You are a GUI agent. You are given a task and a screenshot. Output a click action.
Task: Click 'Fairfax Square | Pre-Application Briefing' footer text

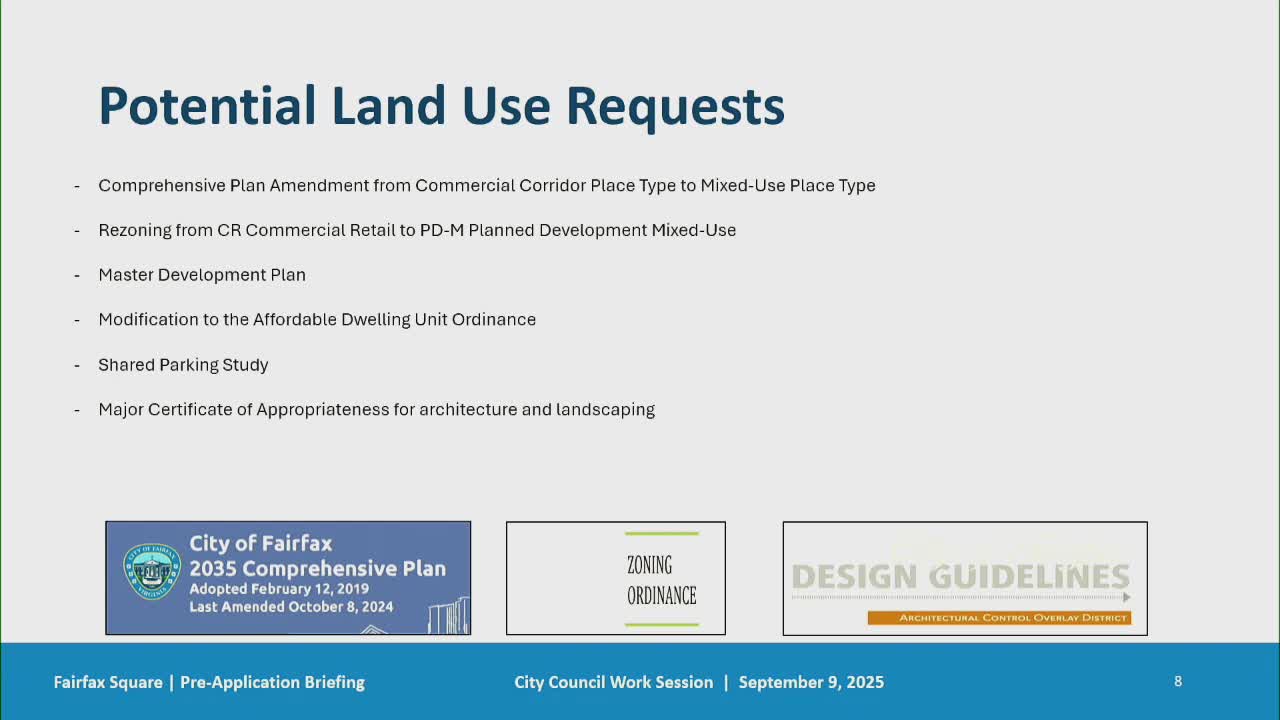[209, 682]
